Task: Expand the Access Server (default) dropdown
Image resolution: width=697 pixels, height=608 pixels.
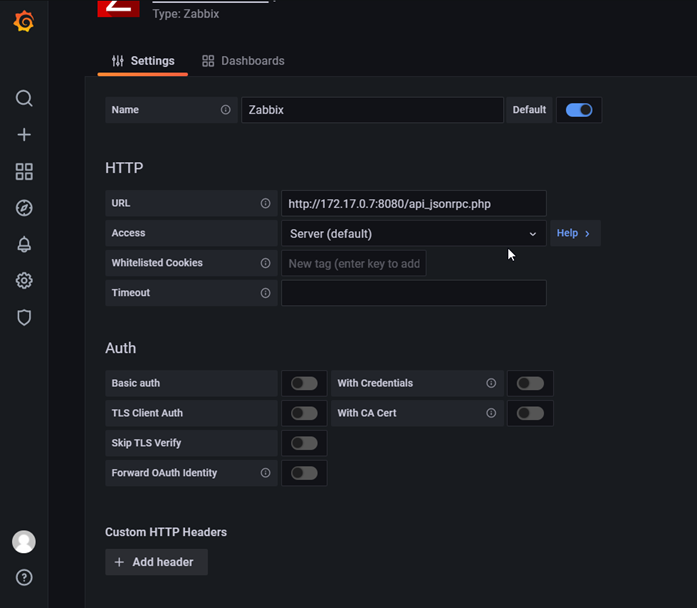Action: tap(413, 234)
